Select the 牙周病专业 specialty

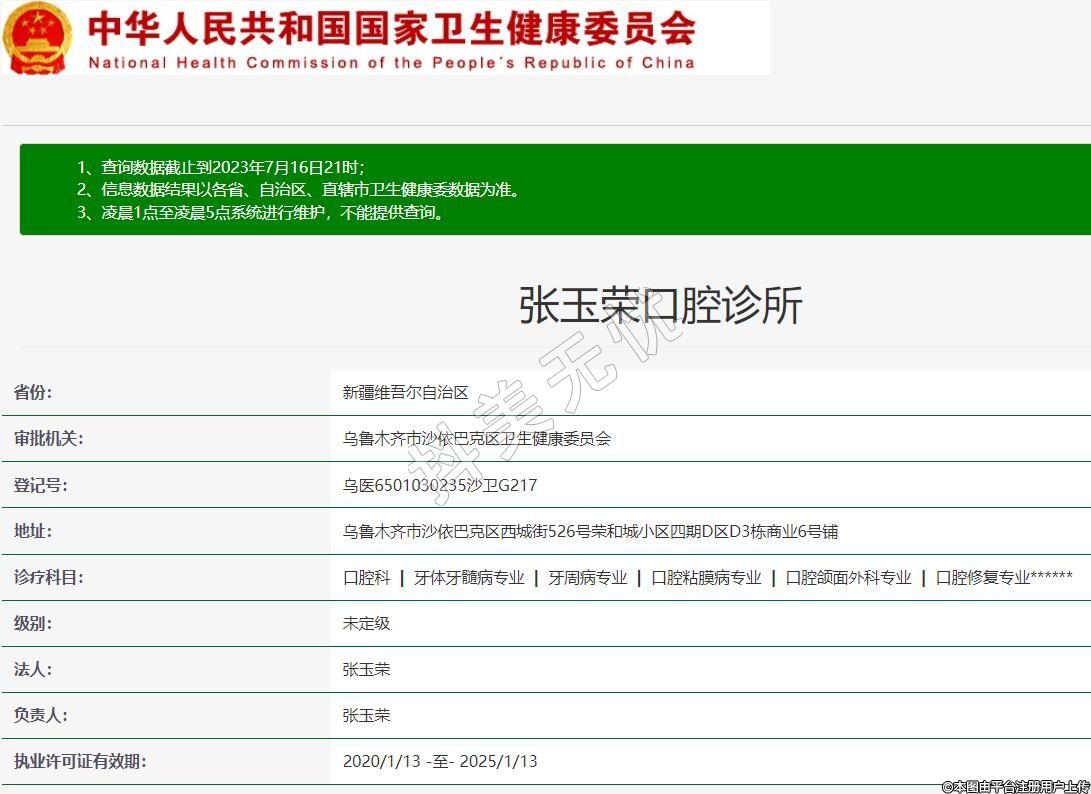pyautogui.click(x=587, y=578)
